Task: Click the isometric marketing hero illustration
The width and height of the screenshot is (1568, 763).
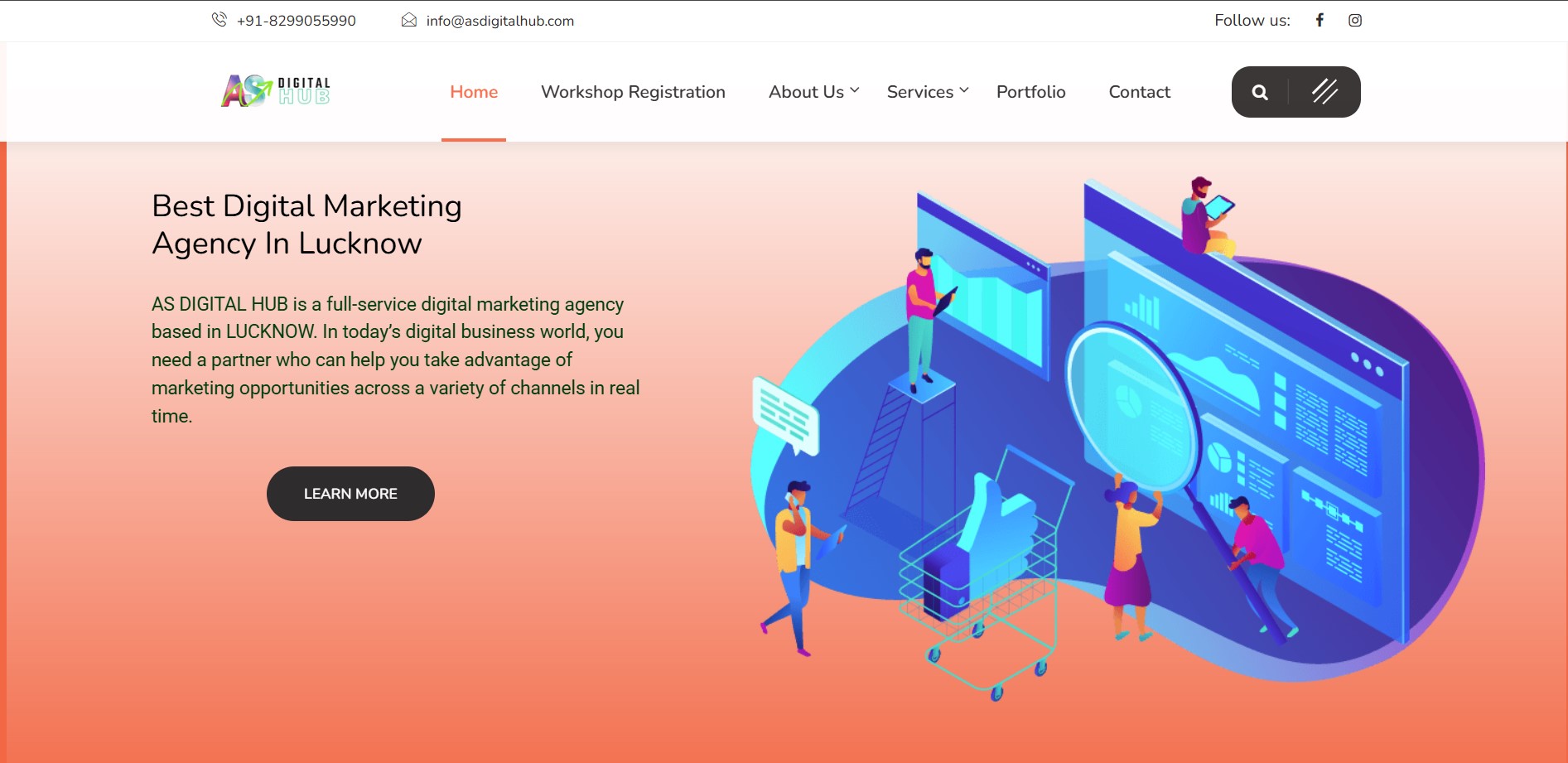Action: click(x=1117, y=439)
